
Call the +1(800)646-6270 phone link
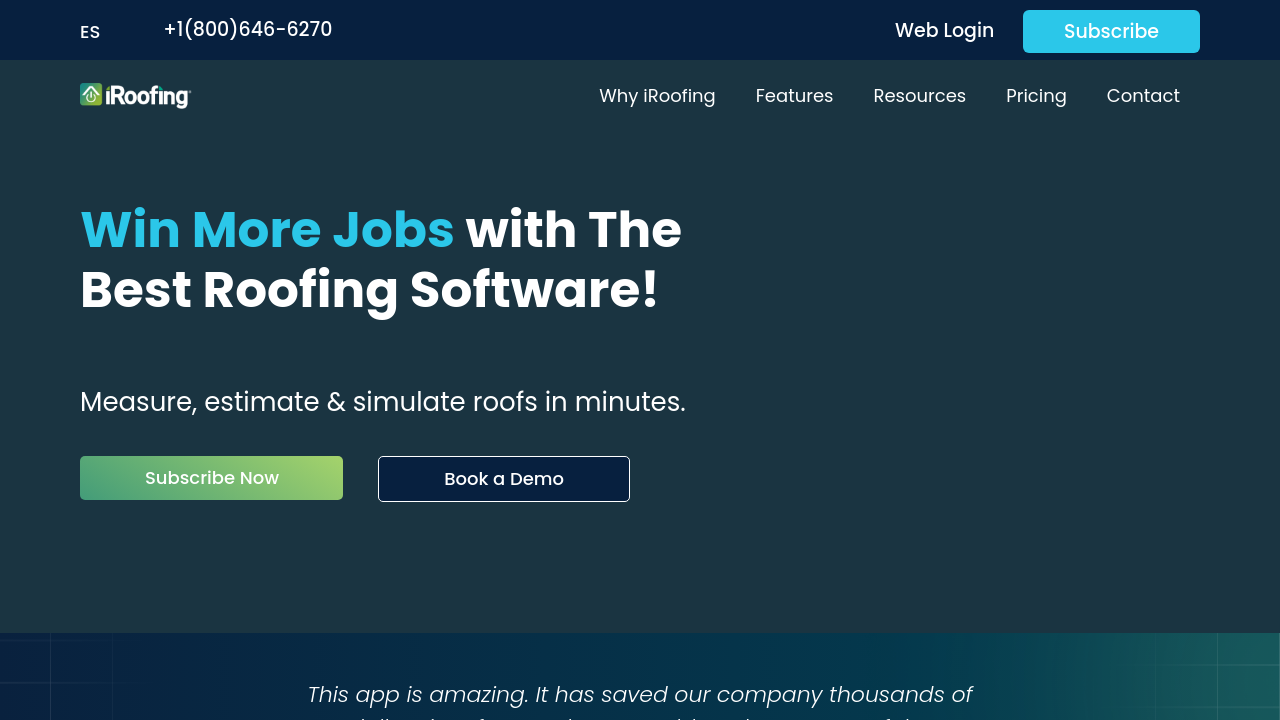248,30
